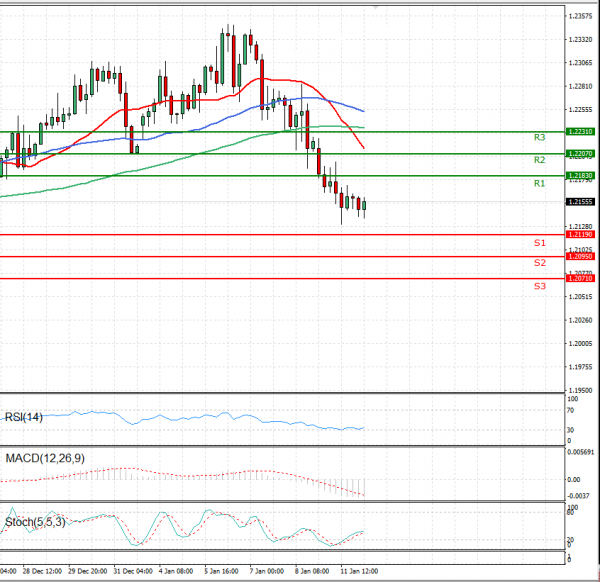Select the green 1.21830 price tag
The height and width of the screenshot is (582, 600).
580,176
